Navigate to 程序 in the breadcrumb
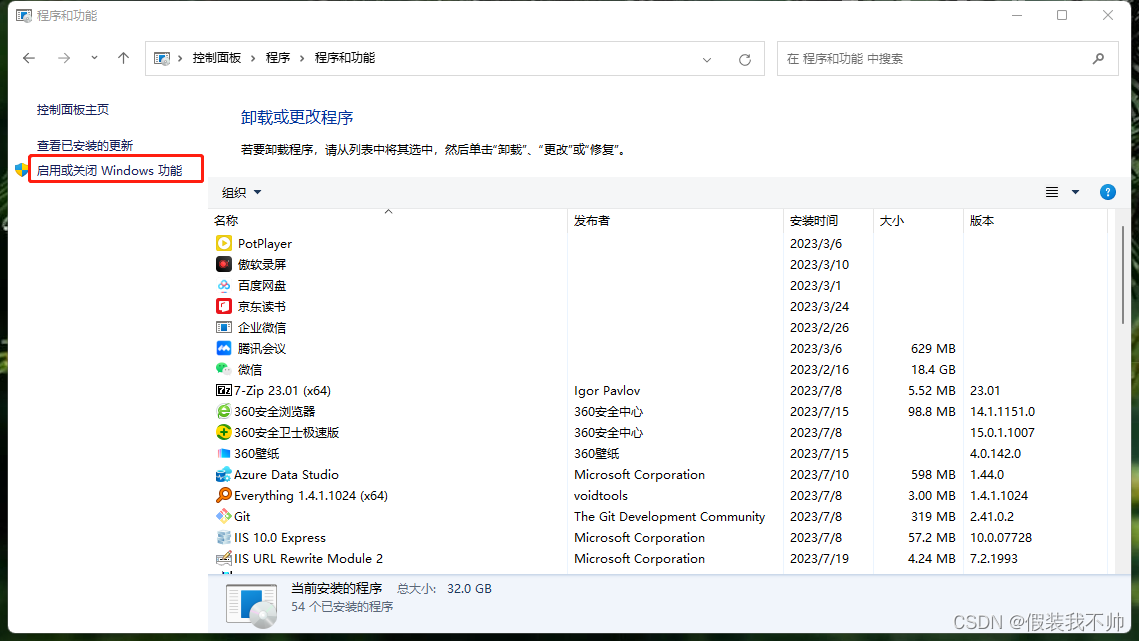The width and height of the screenshot is (1139, 641). [x=279, y=58]
